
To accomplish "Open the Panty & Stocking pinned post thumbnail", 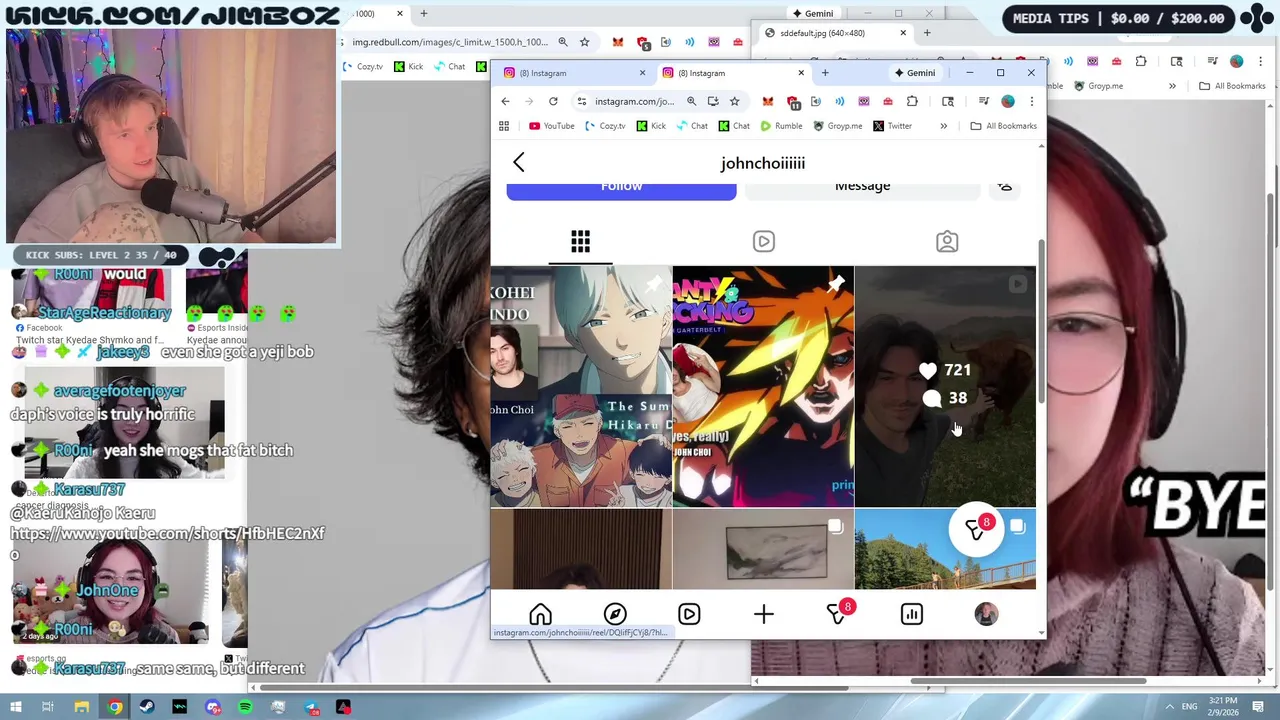I will click(763, 387).
